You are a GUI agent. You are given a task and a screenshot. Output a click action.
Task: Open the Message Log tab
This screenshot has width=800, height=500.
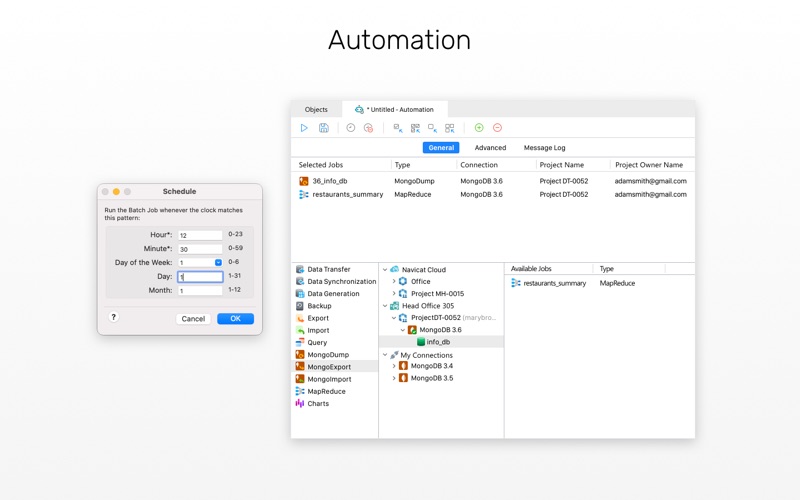tap(544, 147)
